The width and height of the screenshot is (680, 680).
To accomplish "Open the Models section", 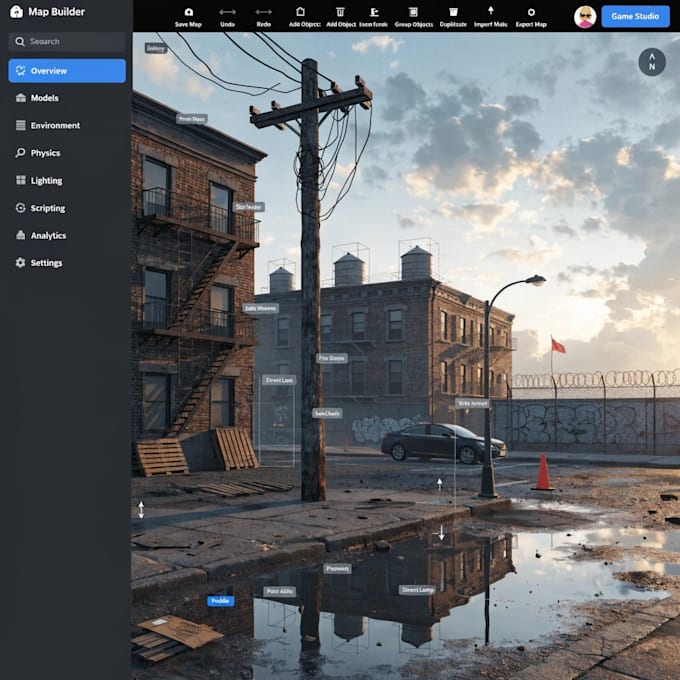I will tap(67, 98).
